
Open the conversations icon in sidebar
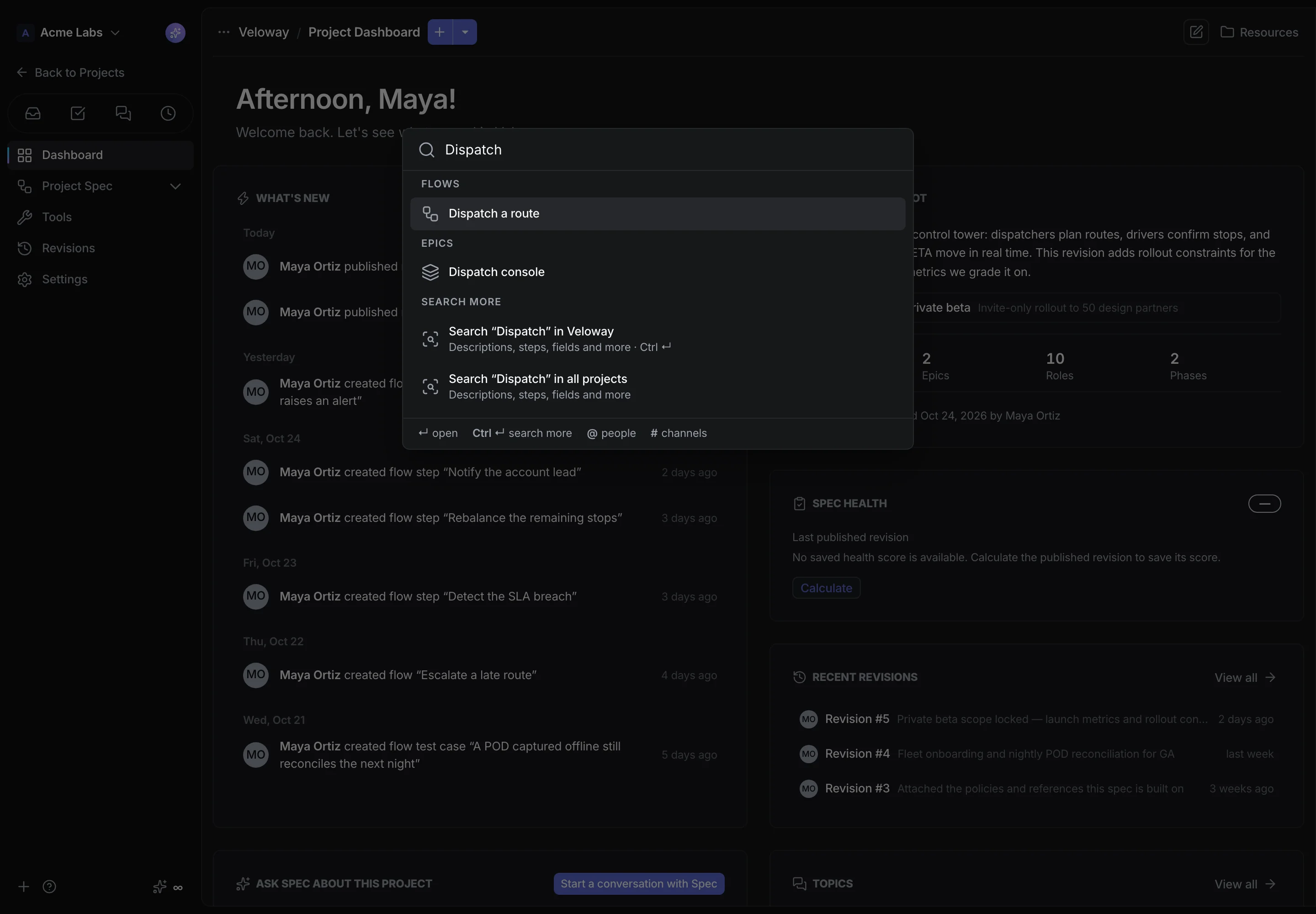pos(123,113)
